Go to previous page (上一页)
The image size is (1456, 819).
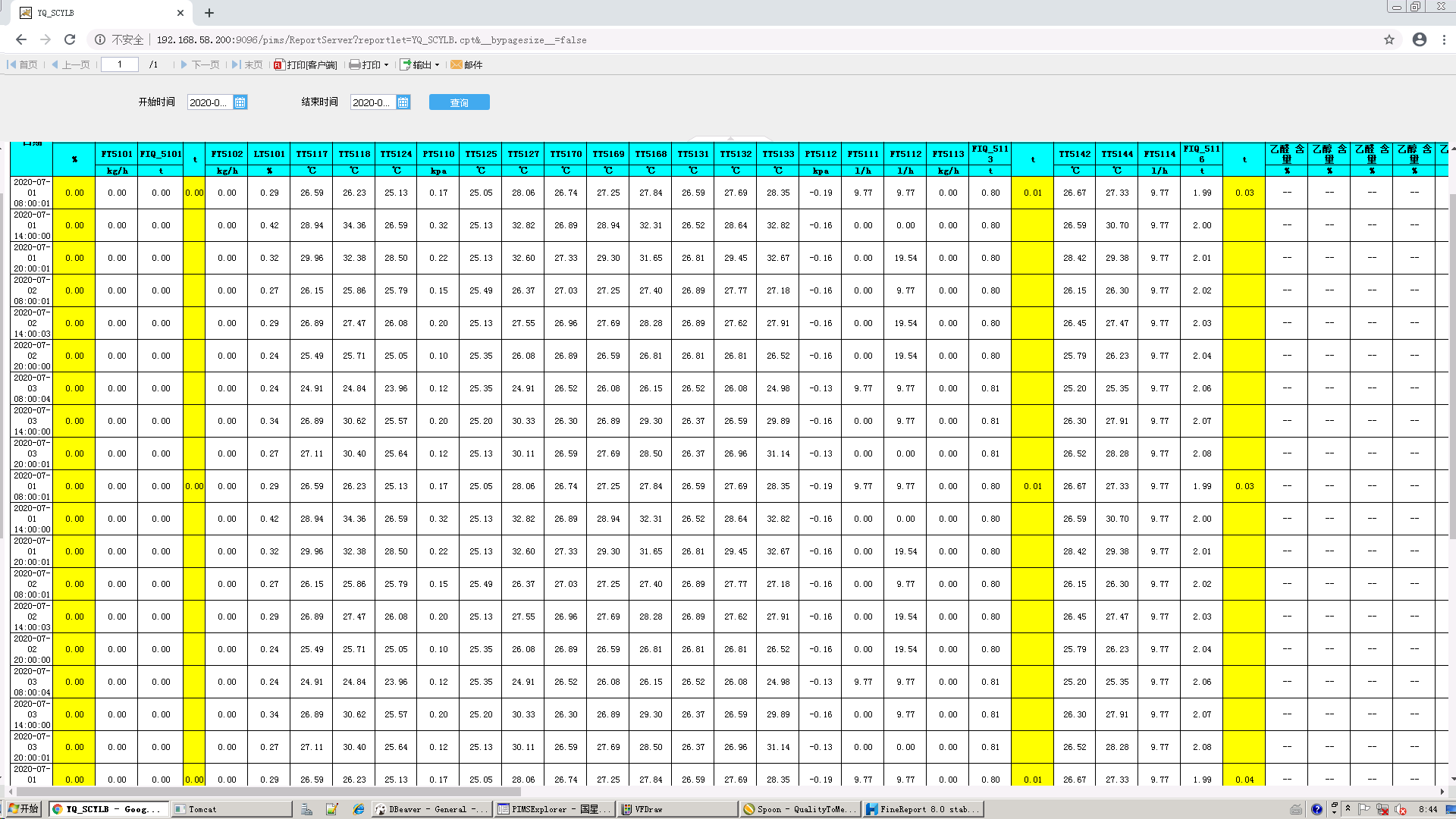coord(71,64)
